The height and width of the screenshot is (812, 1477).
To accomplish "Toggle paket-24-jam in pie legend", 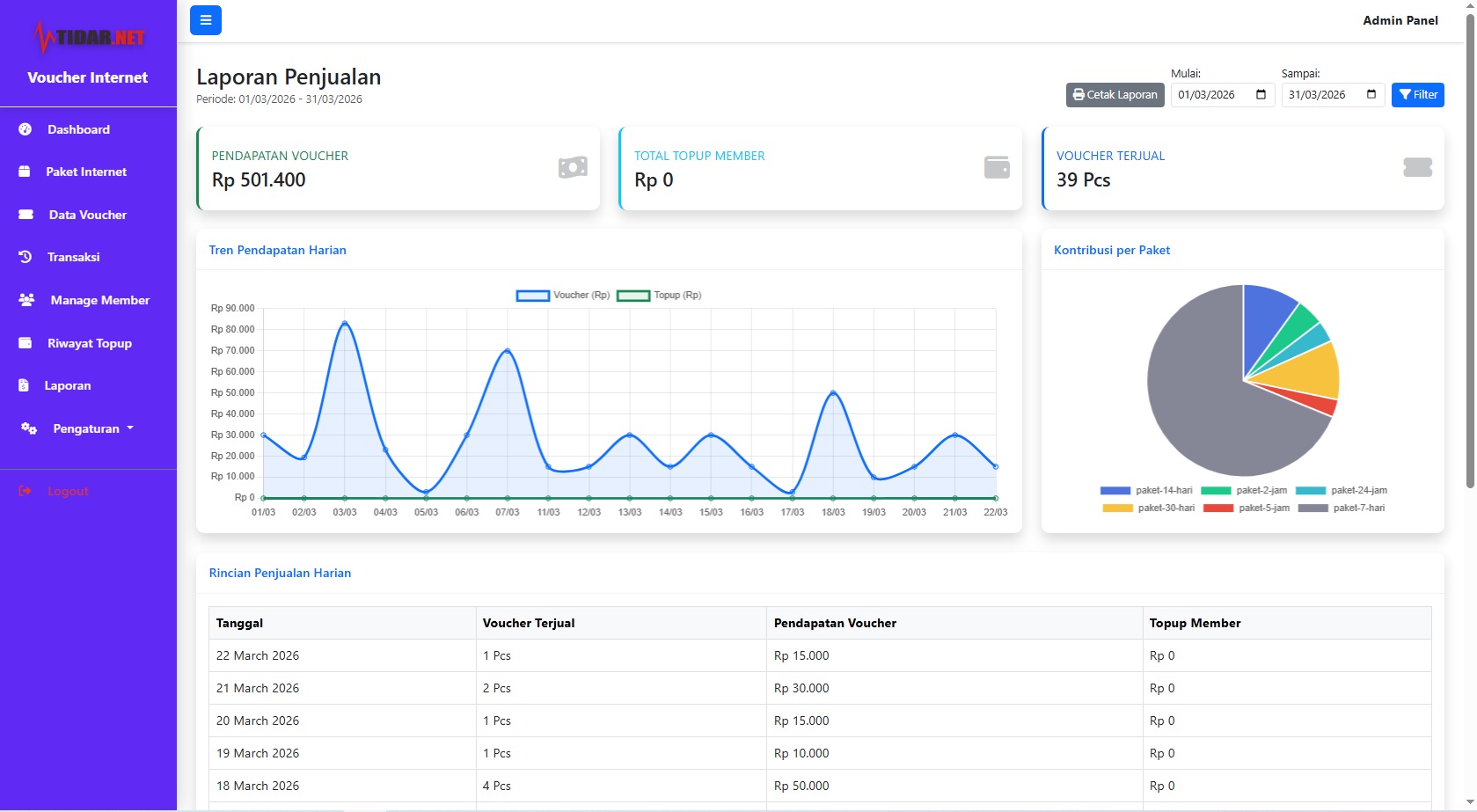I will pos(1342,491).
